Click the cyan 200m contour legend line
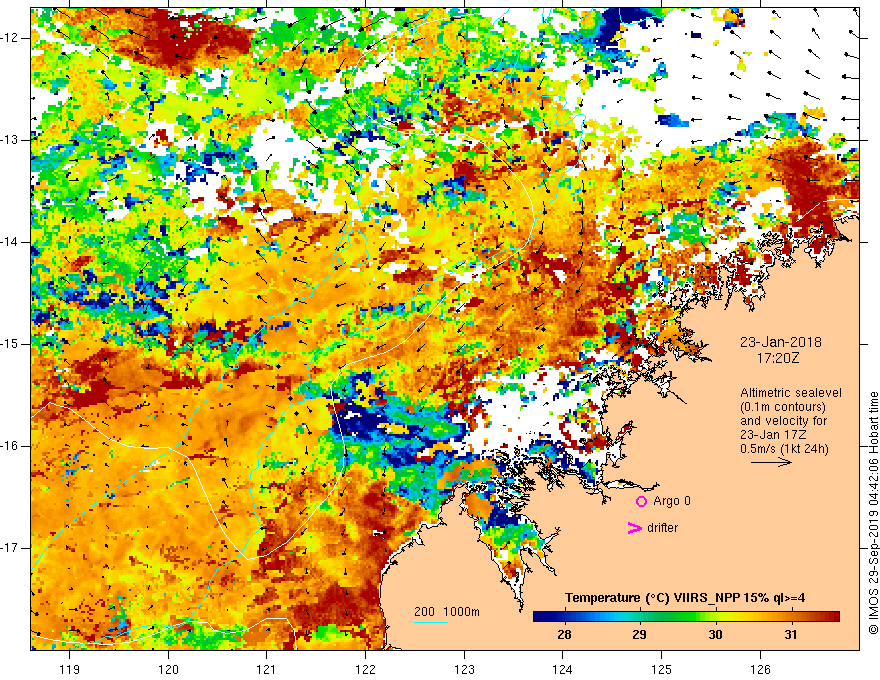 (x=430, y=622)
